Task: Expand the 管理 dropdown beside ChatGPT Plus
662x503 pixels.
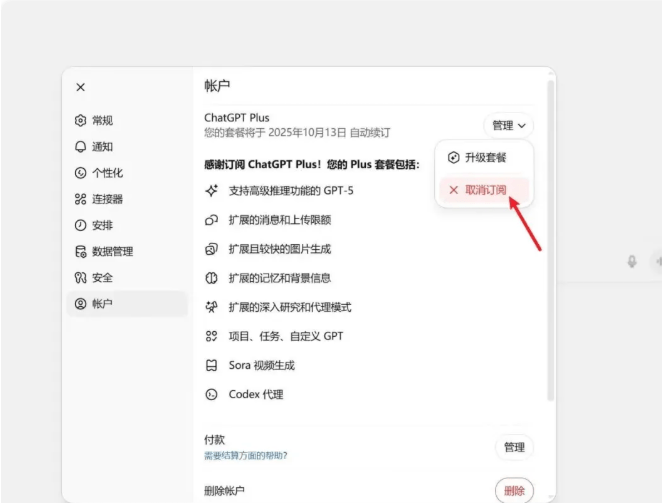Action: coord(508,125)
